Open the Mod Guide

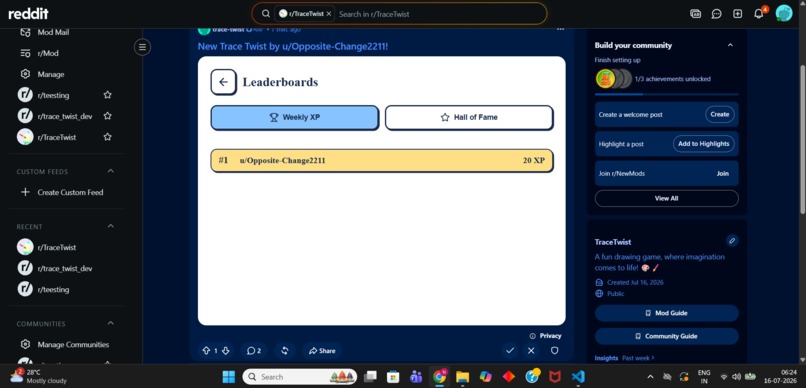click(x=667, y=313)
